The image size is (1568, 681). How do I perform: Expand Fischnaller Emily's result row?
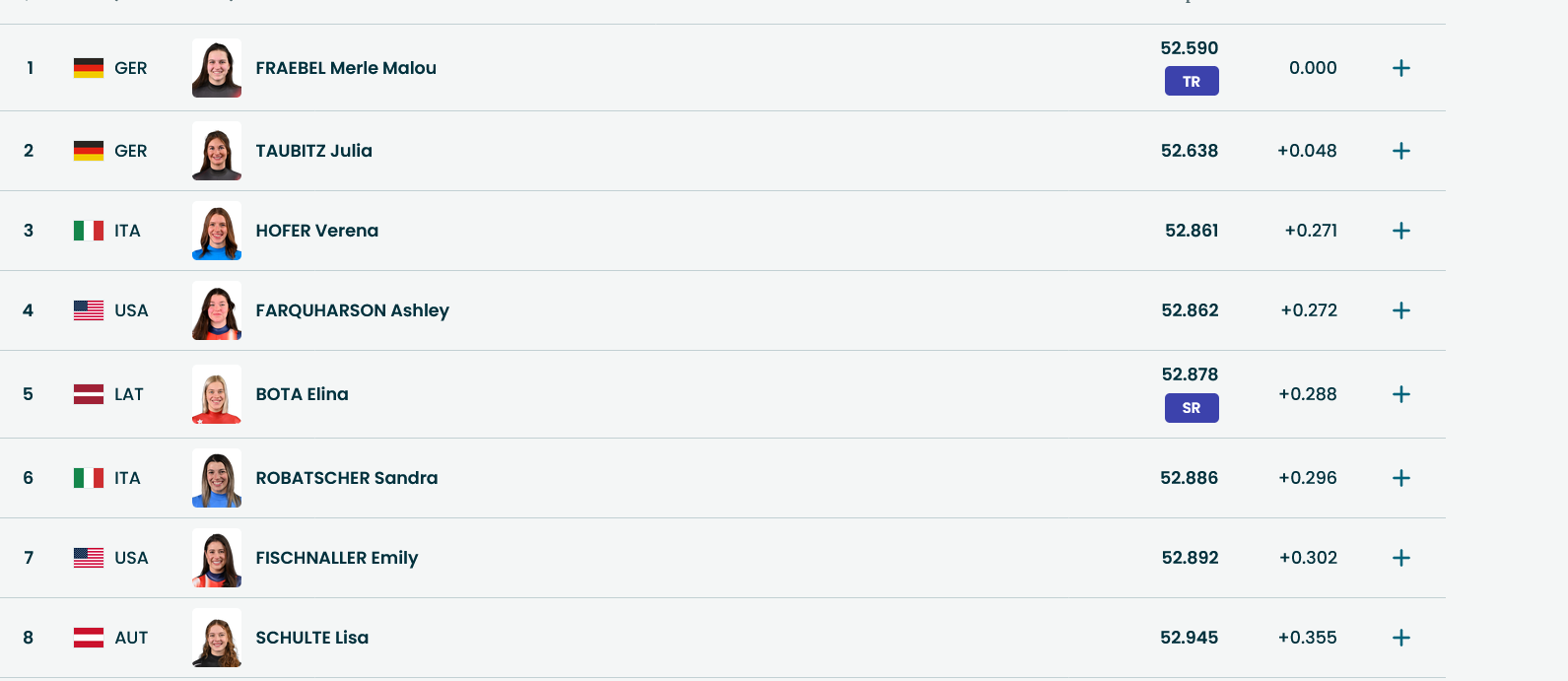click(x=1400, y=558)
